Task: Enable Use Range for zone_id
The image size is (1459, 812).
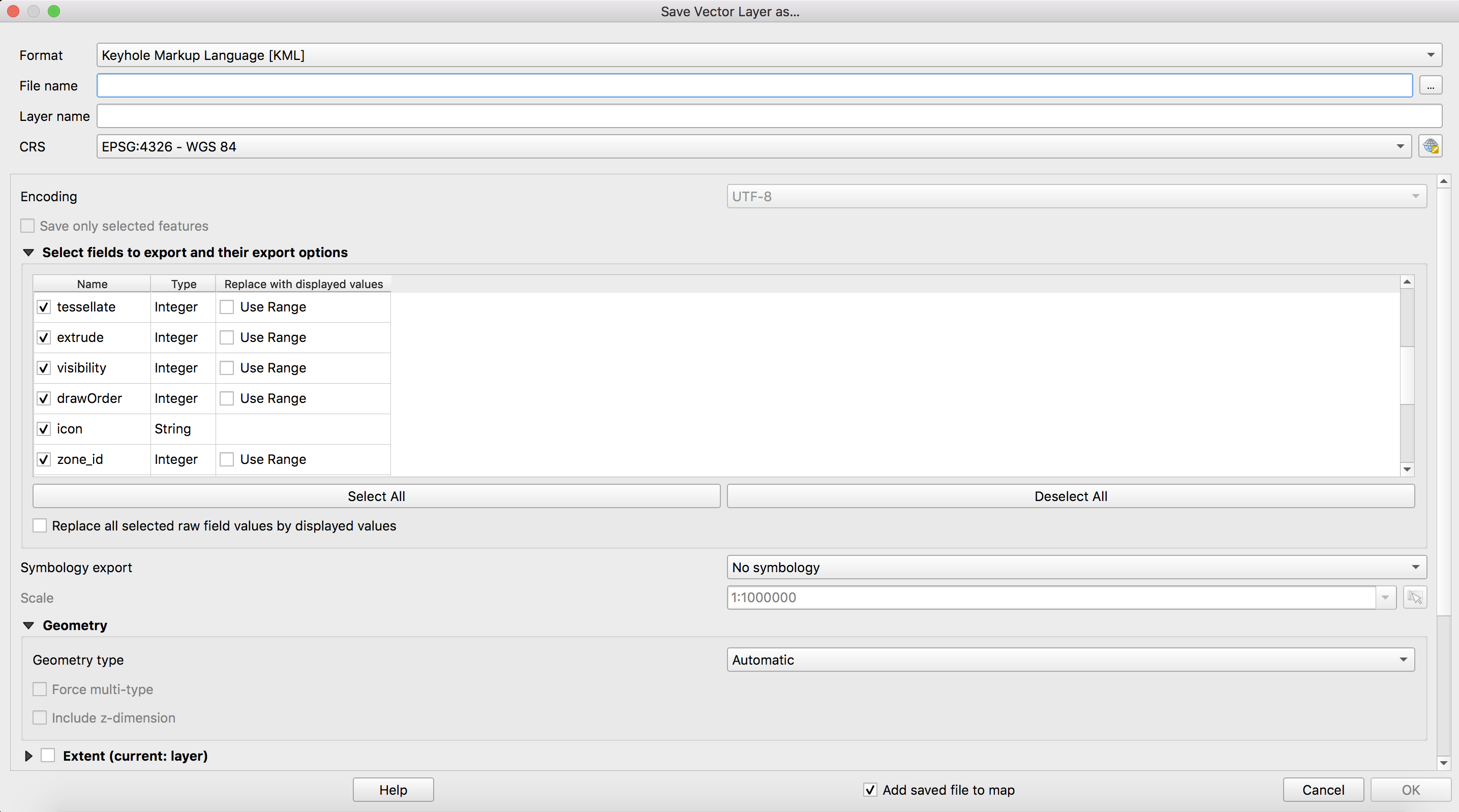Action: coord(227,459)
